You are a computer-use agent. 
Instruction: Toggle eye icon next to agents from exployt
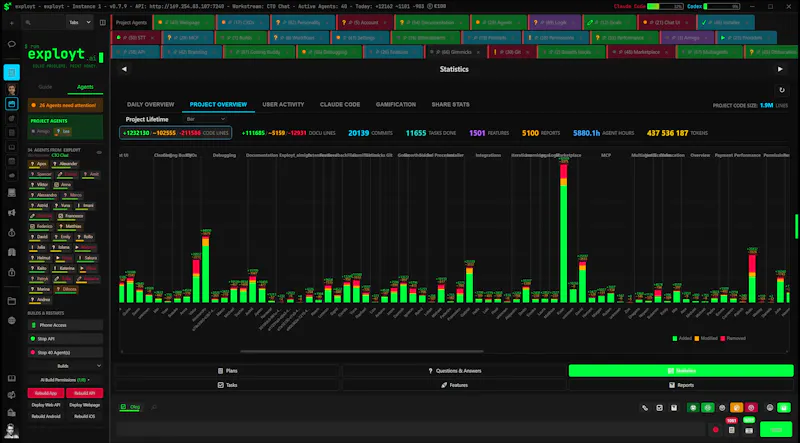point(99,152)
